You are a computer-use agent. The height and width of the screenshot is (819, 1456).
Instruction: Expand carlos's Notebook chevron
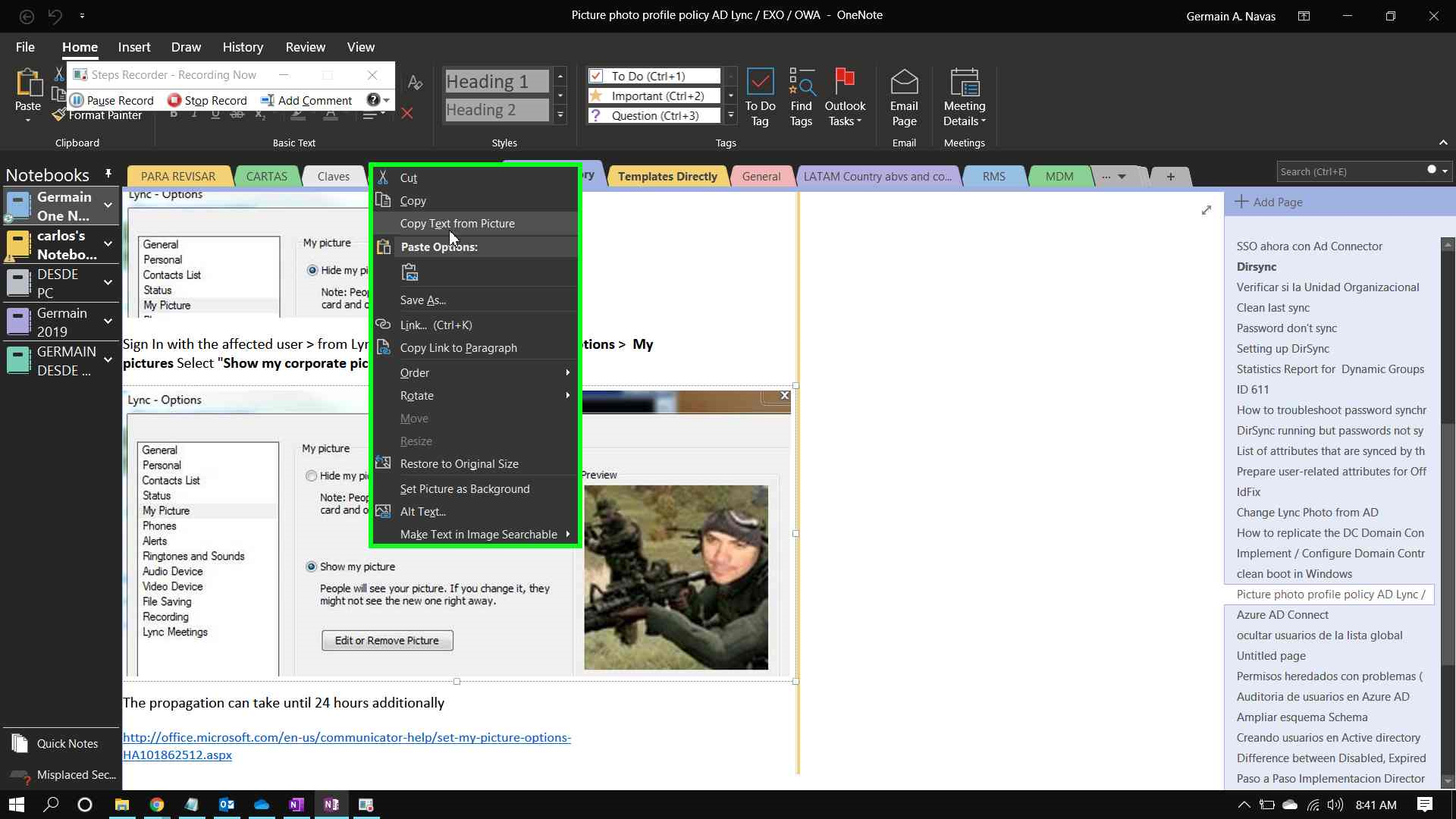click(x=108, y=243)
